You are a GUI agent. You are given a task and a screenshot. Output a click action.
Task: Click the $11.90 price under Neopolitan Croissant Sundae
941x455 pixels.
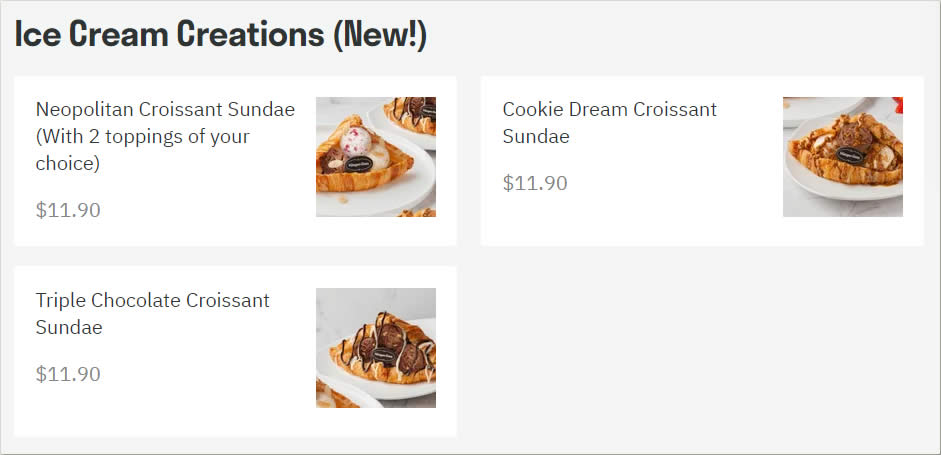(x=68, y=210)
